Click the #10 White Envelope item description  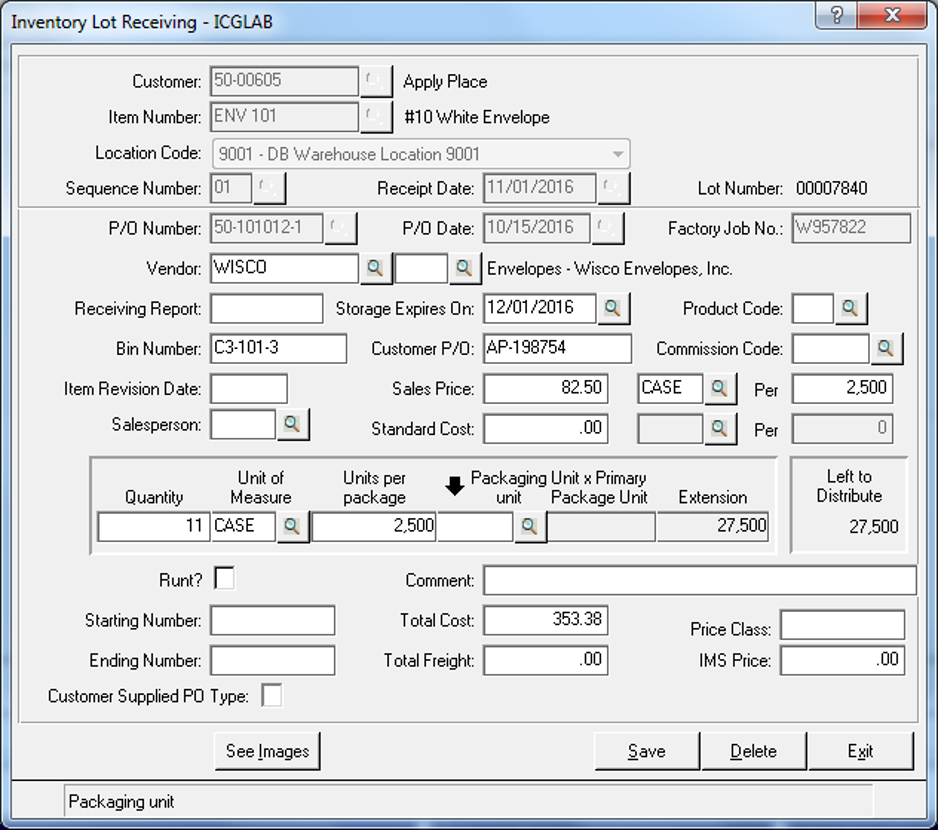point(477,117)
